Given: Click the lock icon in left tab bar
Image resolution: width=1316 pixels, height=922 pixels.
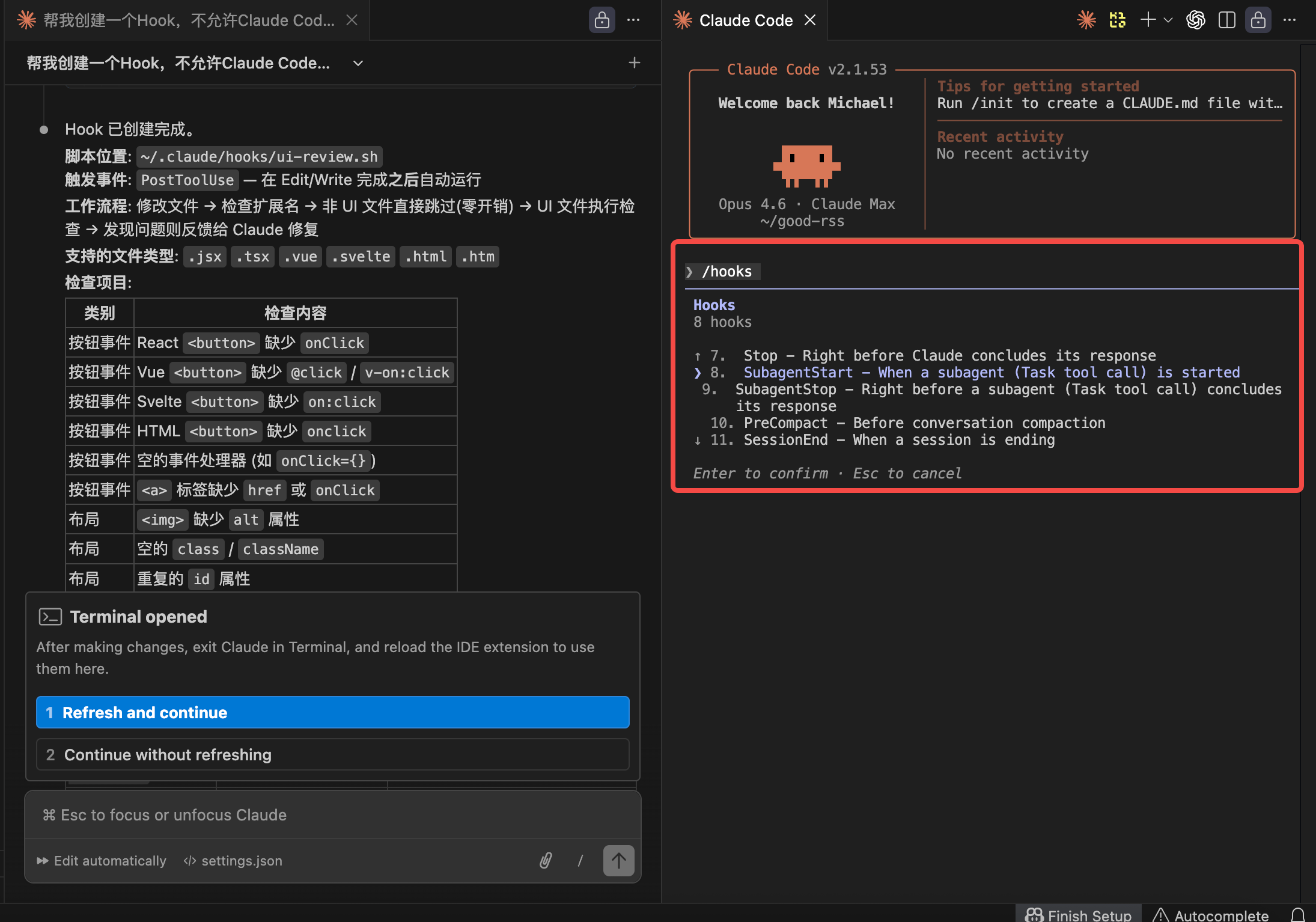Looking at the screenshot, I should pos(602,20).
